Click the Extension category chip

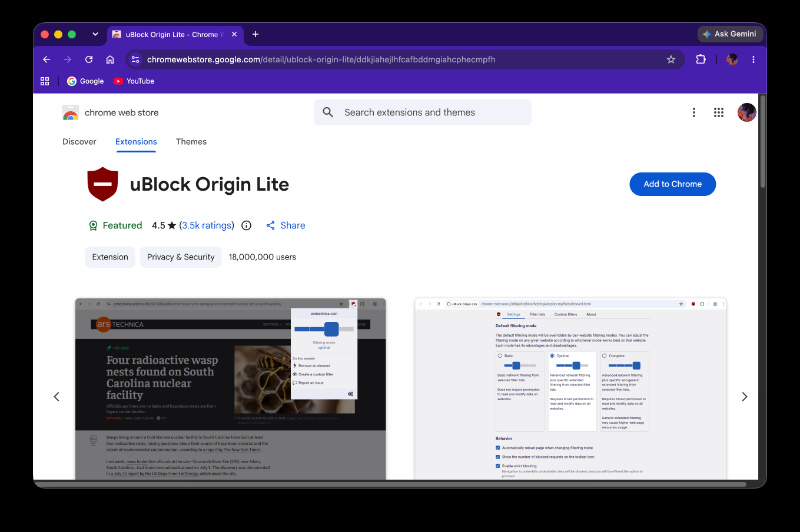pos(110,257)
